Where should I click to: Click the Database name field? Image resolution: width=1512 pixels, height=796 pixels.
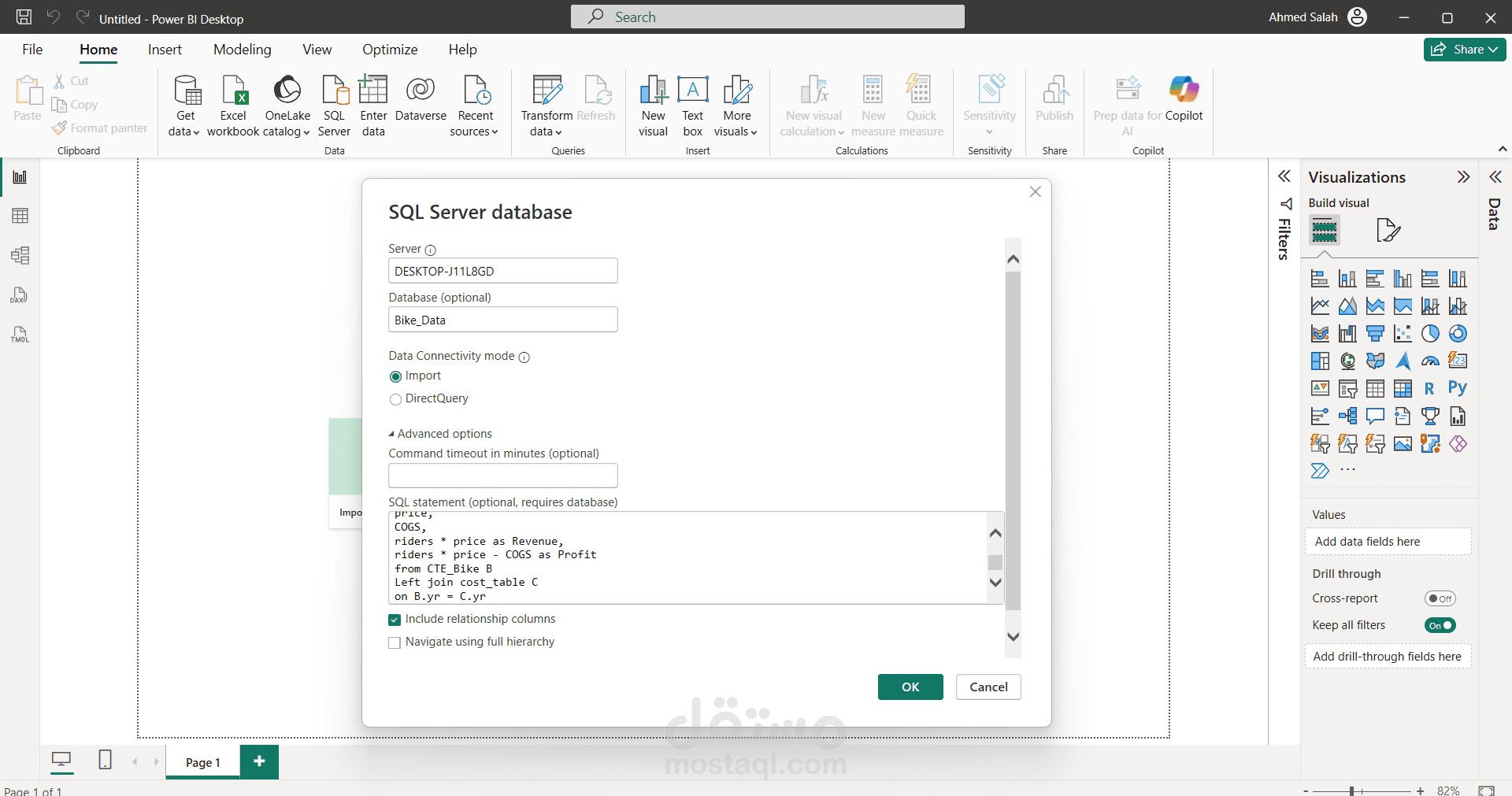click(x=503, y=320)
